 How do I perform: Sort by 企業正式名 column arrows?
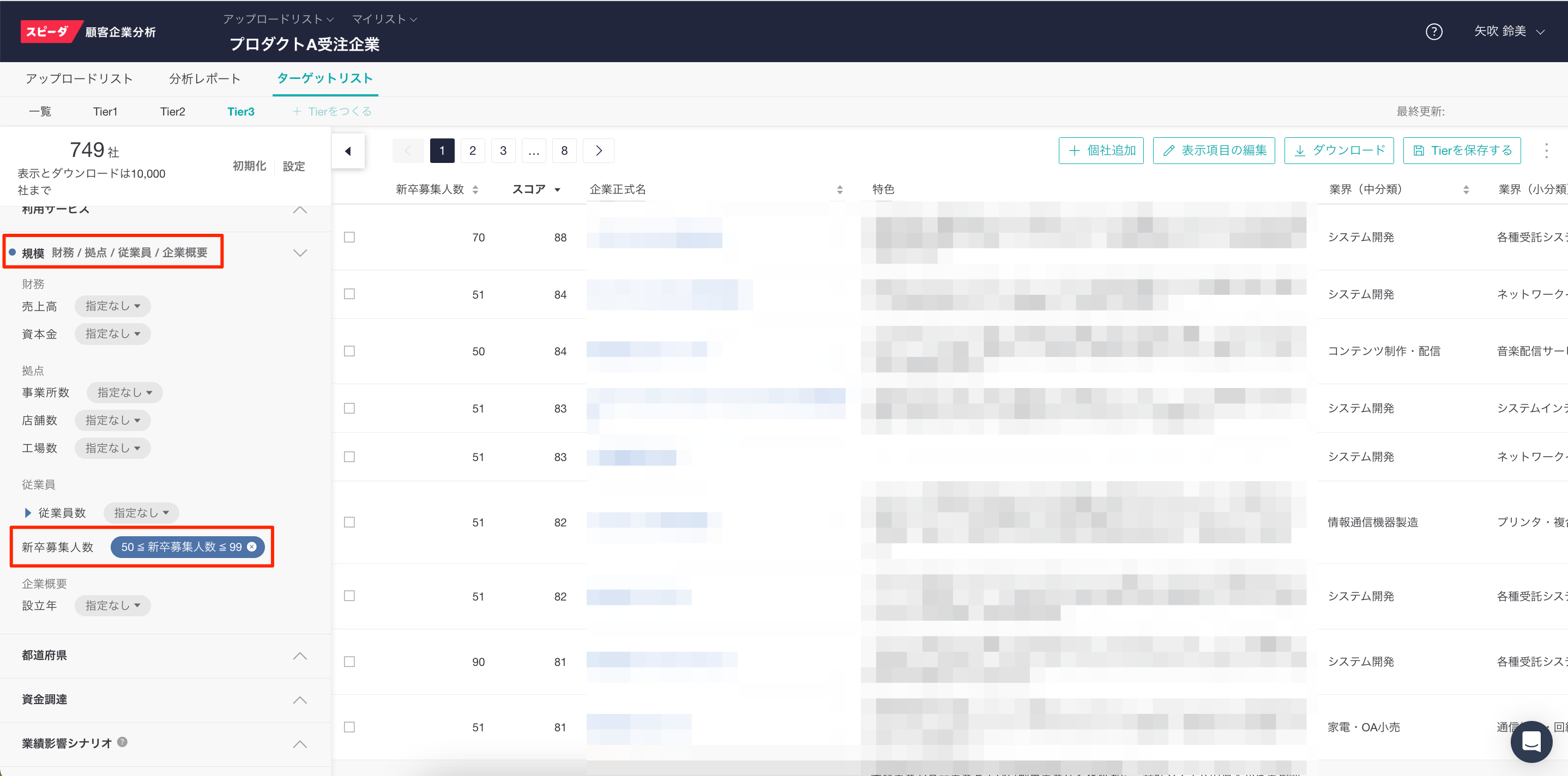point(840,190)
